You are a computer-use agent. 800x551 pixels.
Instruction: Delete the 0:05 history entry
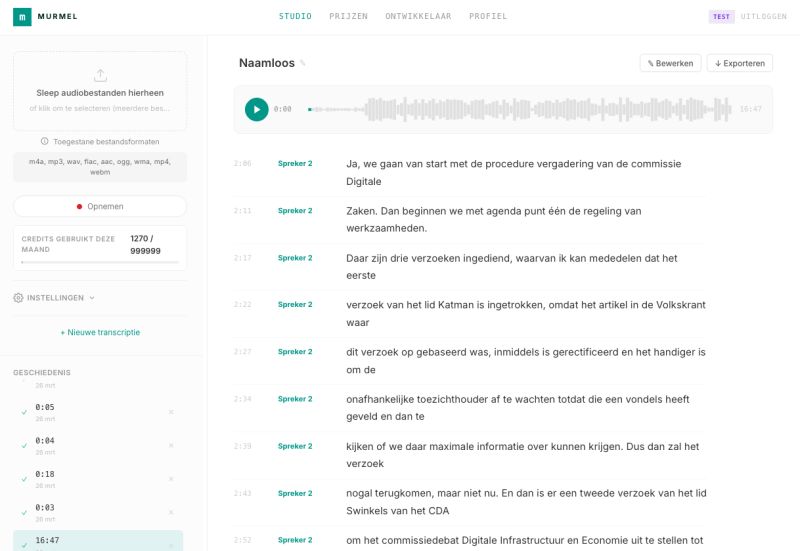tap(171, 412)
